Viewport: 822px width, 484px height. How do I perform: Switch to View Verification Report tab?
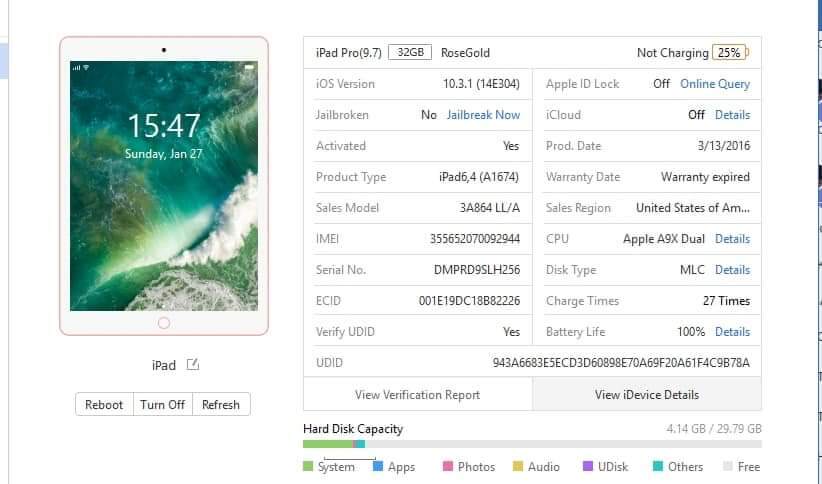coord(417,395)
